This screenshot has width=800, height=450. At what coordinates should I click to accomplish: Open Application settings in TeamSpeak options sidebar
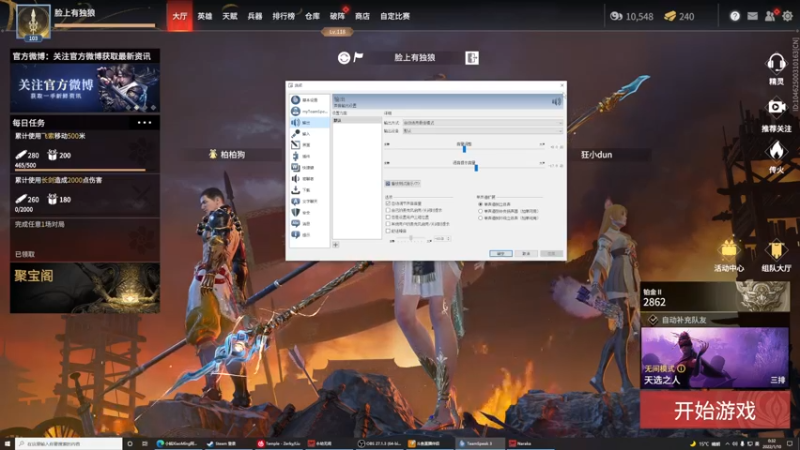coord(308,100)
